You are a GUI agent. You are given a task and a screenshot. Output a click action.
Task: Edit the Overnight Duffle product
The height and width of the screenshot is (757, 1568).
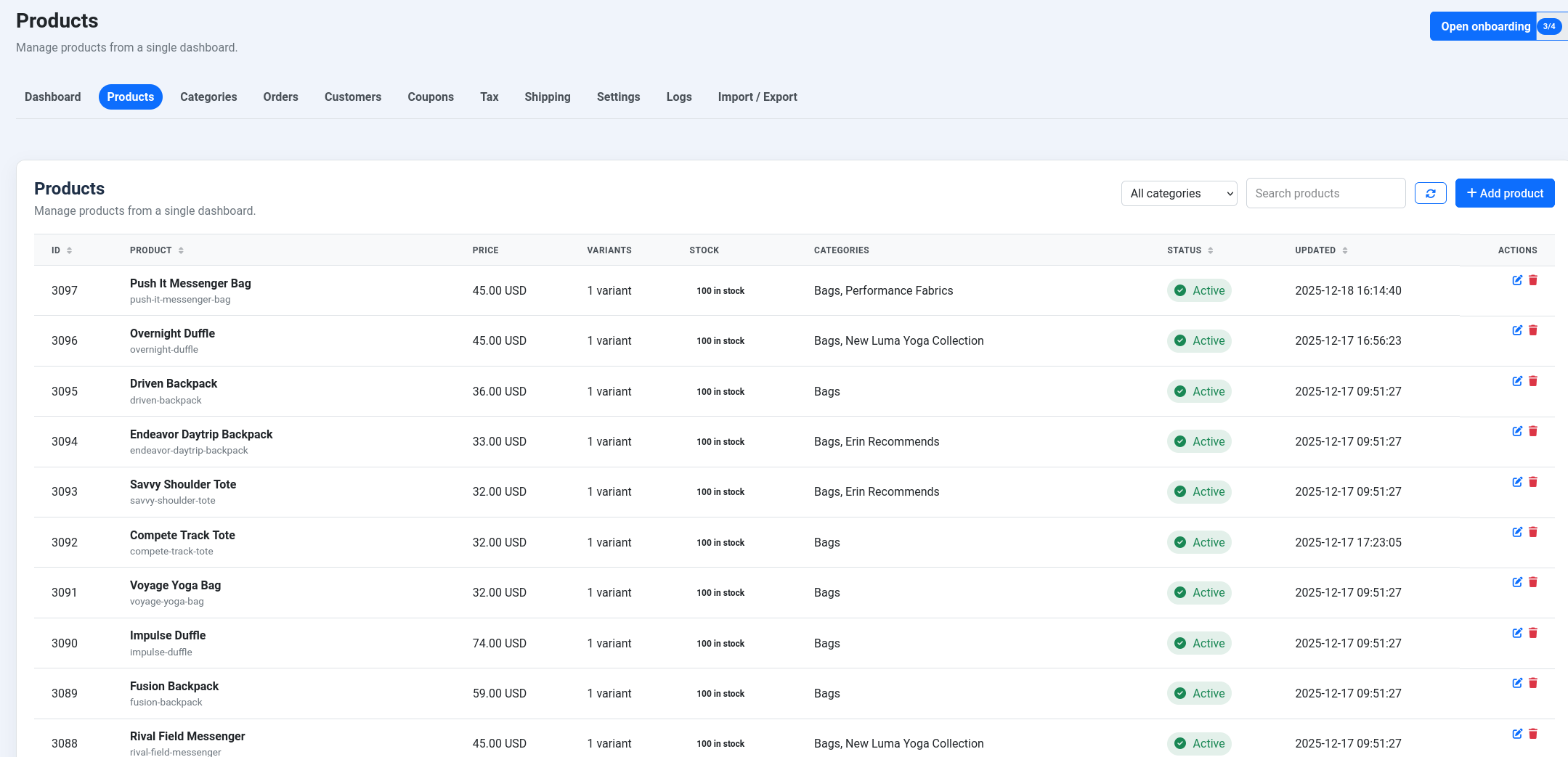1517,330
